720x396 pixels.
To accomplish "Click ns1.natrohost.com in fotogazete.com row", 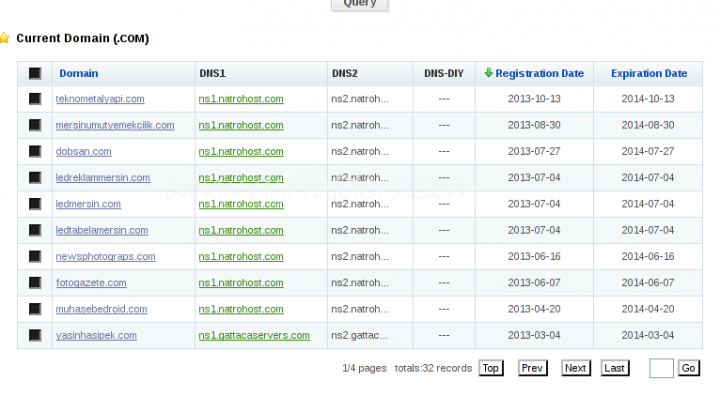I will [x=241, y=283].
